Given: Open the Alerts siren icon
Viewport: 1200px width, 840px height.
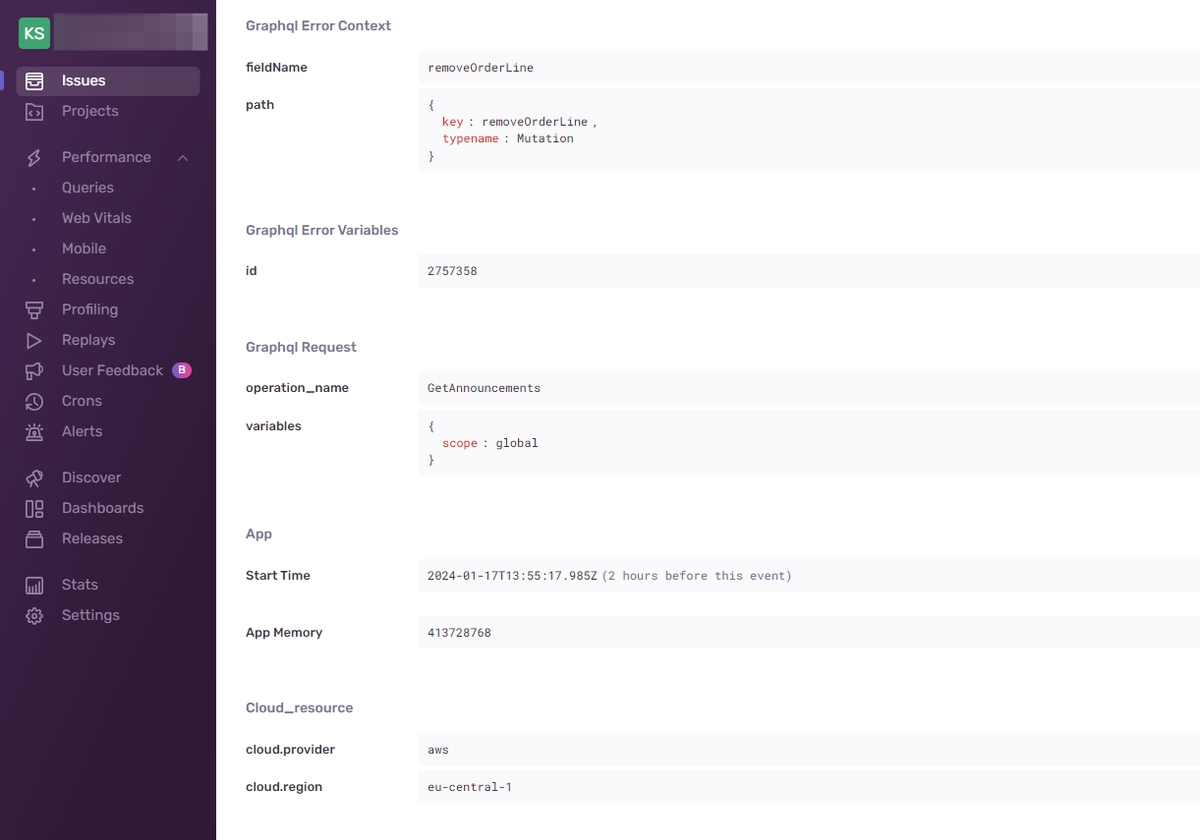Looking at the screenshot, I should 36,431.
